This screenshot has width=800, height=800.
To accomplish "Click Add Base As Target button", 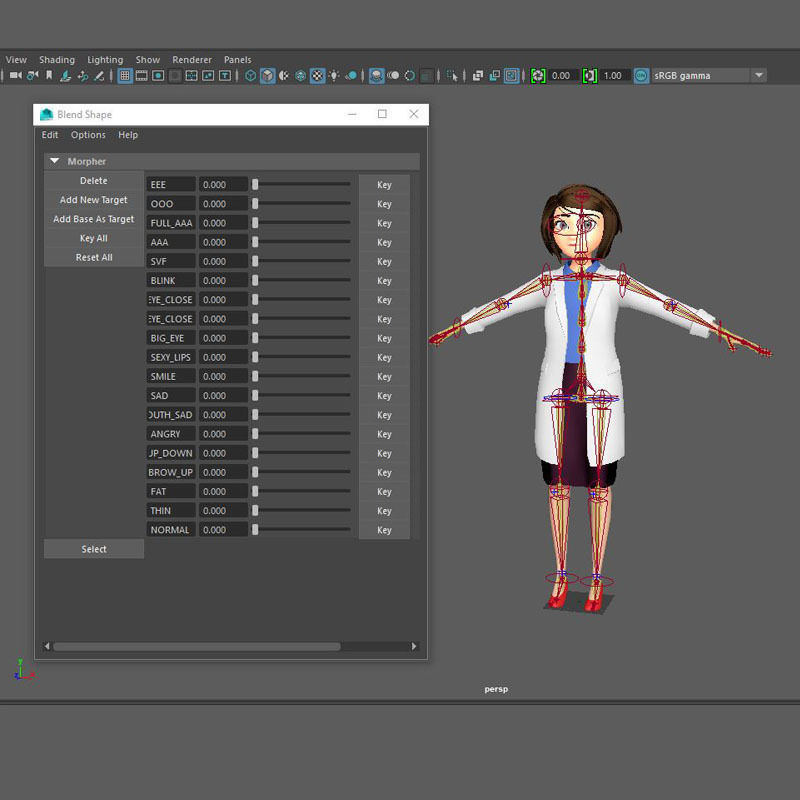I will pyautogui.click(x=94, y=219).
